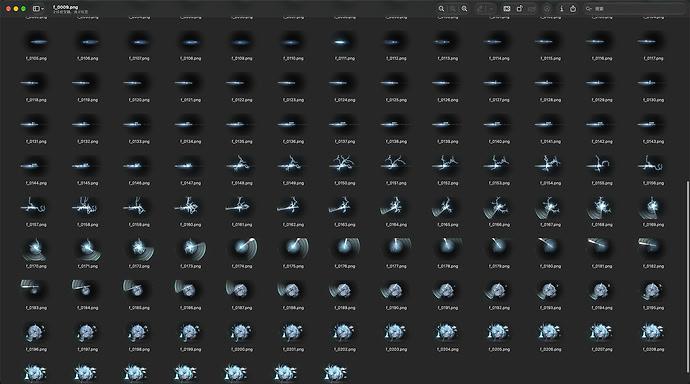Click the file name label f_0199.png
The height and width of the screenshot is (384, 690).
(190, 349)
